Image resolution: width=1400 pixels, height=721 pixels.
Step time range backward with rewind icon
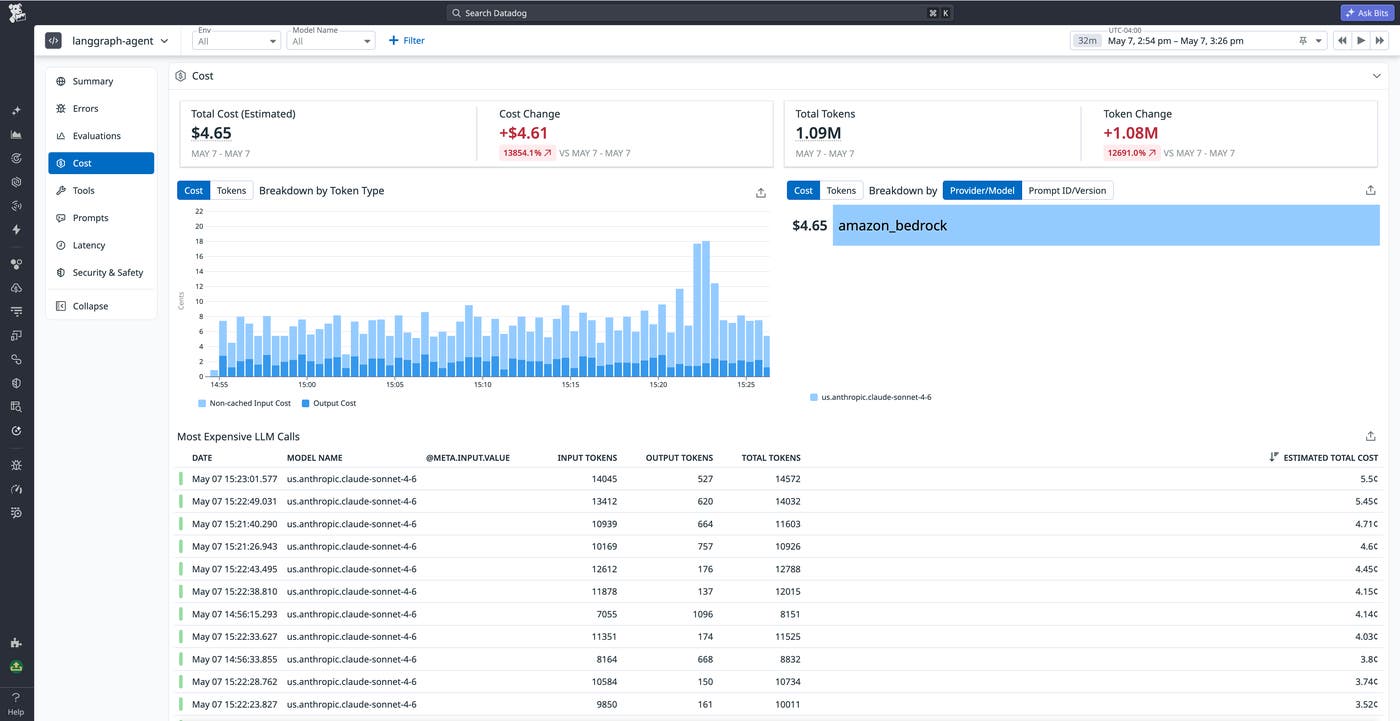[1342, 41]
